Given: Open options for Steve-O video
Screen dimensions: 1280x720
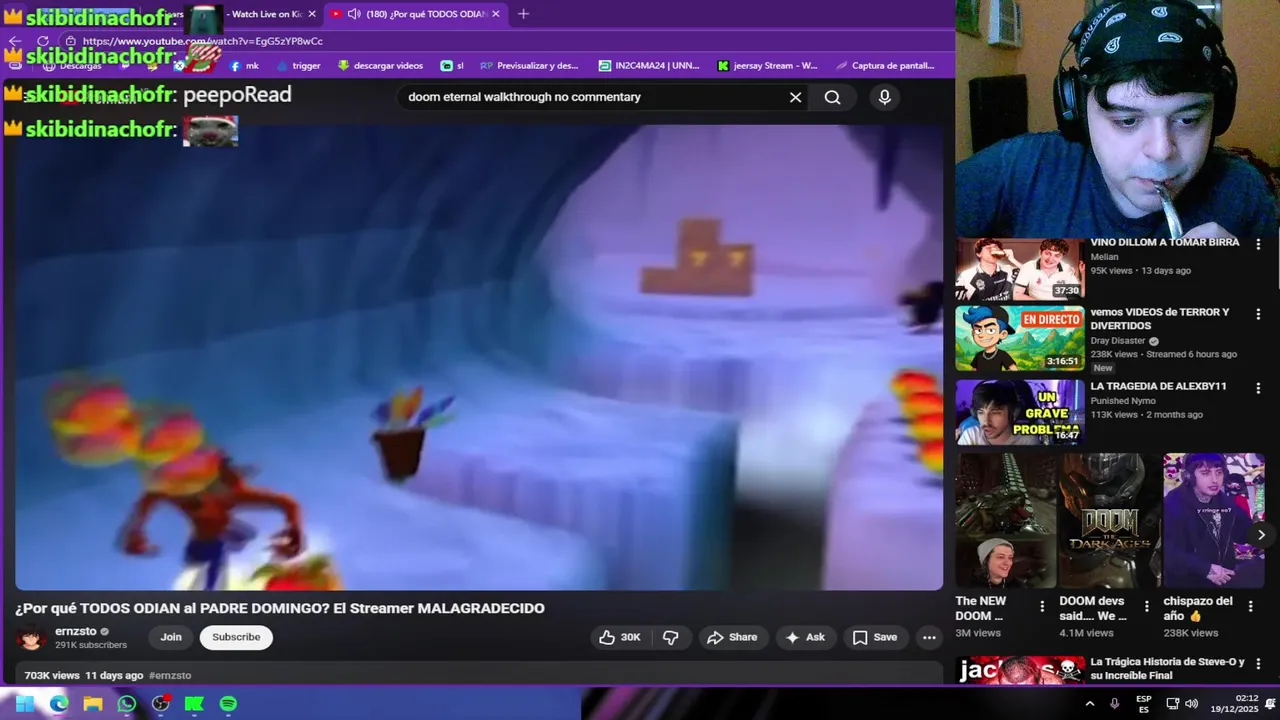Looking at the screenshot, I should click(1258, 664).
